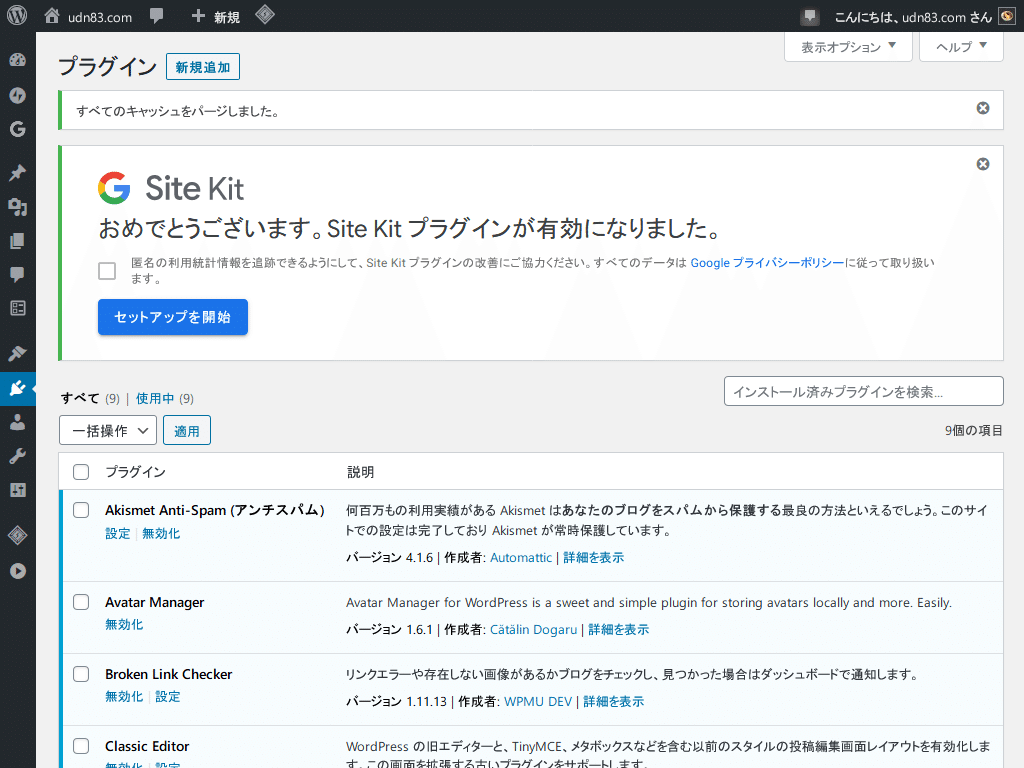Screen dimensions: 1024x768
Task: Open Users person icon in sidebar
Action: tap(18, 423)
